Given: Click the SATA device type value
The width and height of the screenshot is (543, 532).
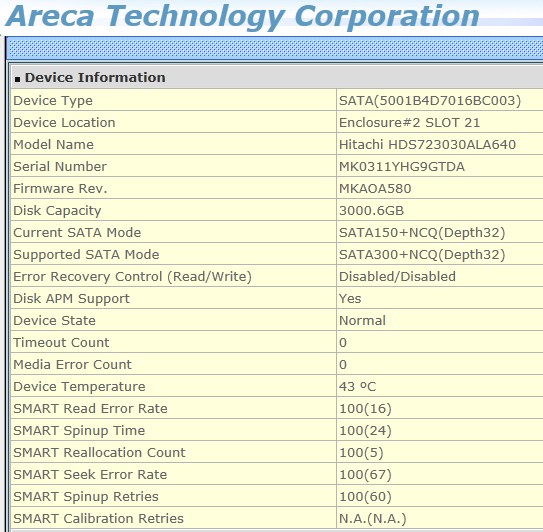Looking at the screenshot, I should (430, 101).
